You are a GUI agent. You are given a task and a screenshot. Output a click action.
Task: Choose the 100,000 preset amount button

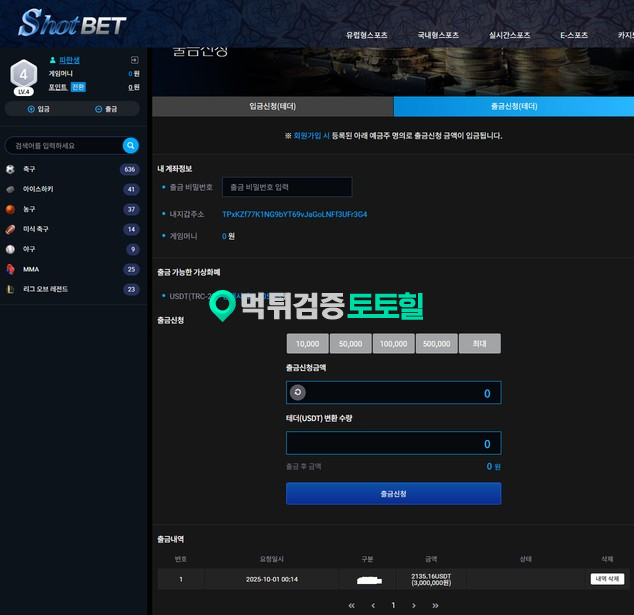(x=393, y=344)
